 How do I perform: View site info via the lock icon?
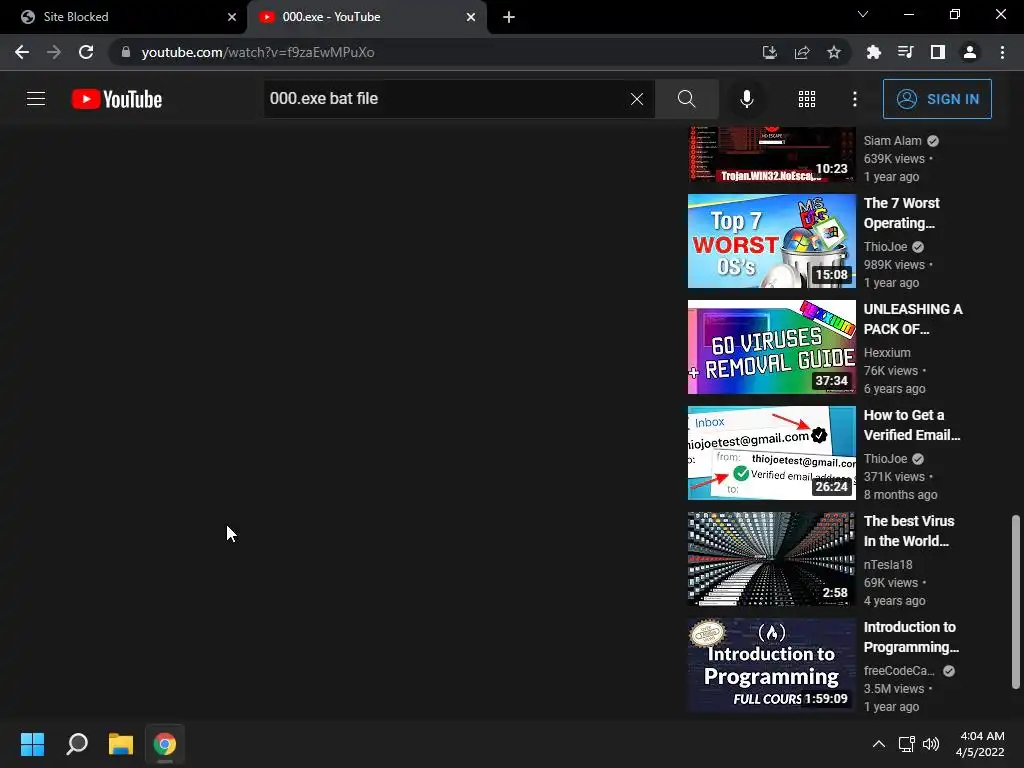pos(126,52)
